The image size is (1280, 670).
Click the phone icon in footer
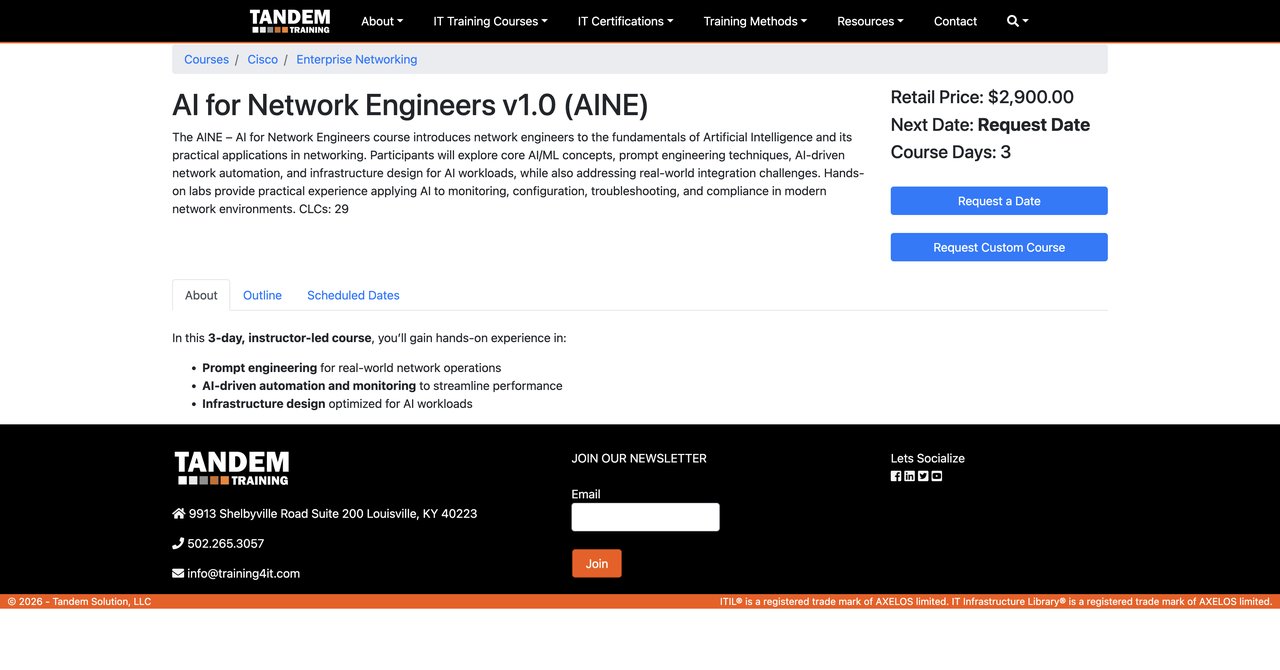[x=178, y=543]
